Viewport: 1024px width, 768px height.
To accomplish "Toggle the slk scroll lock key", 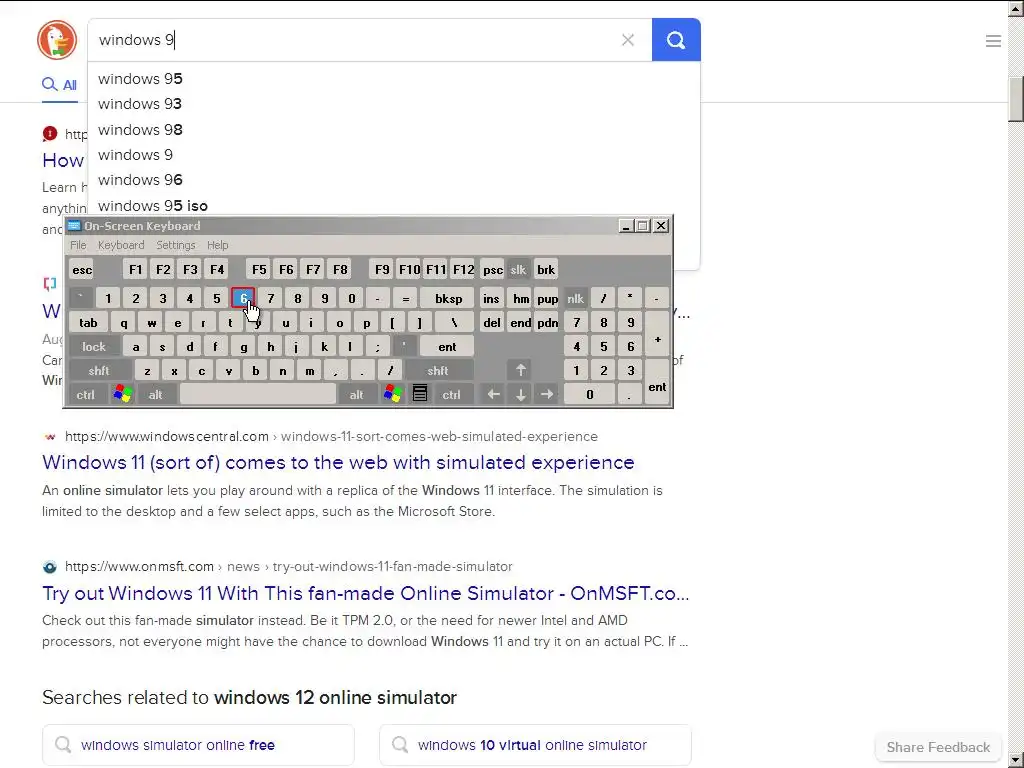I will pyautogui.click(x=519, y=270).
